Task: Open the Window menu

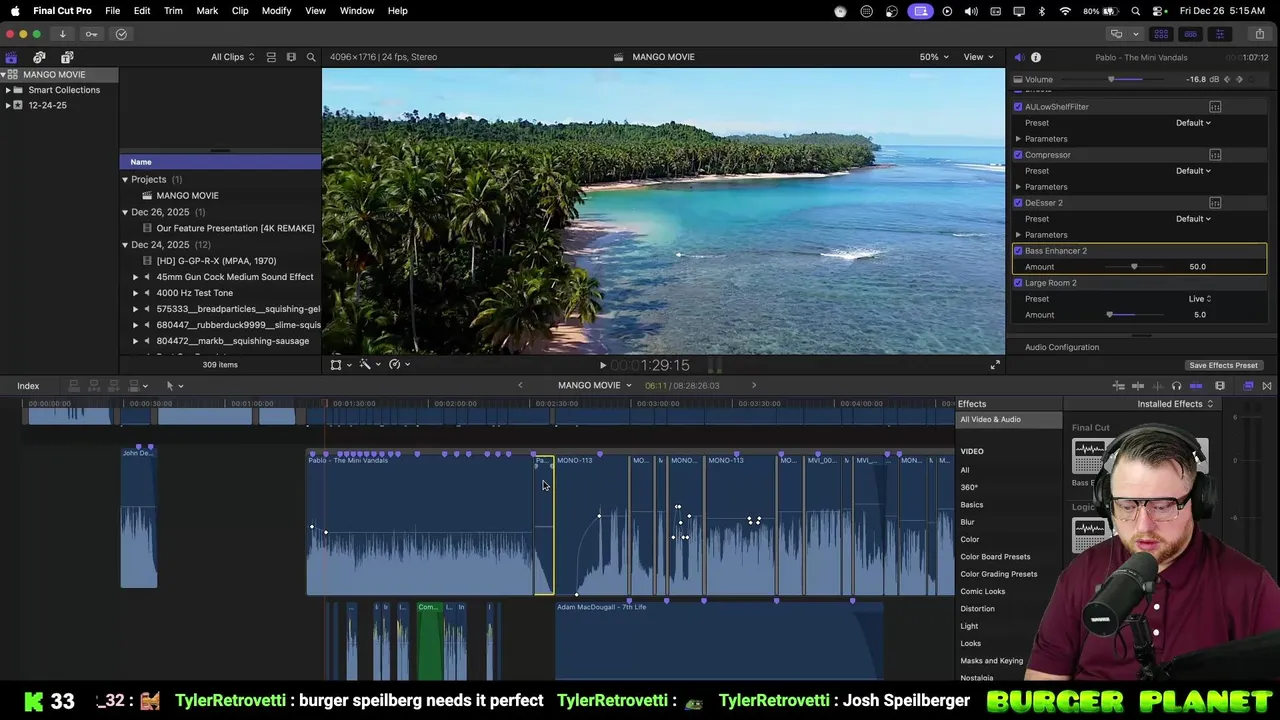Action: [x=357, y=11]
